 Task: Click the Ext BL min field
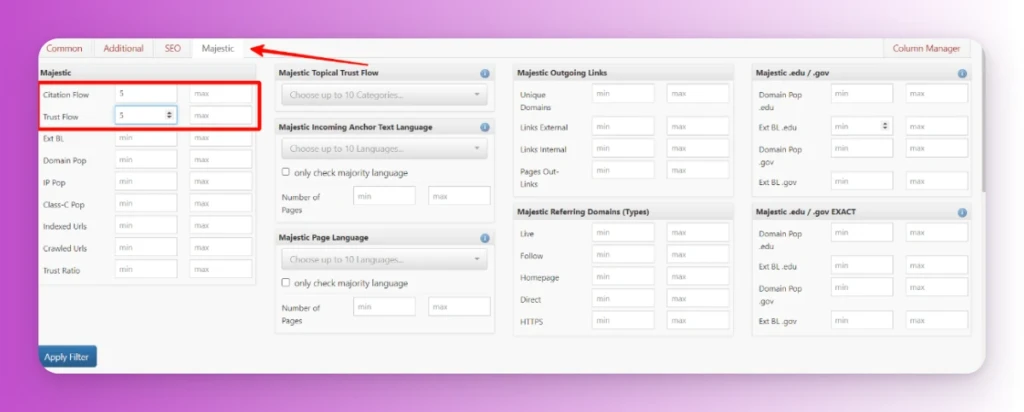146,138
